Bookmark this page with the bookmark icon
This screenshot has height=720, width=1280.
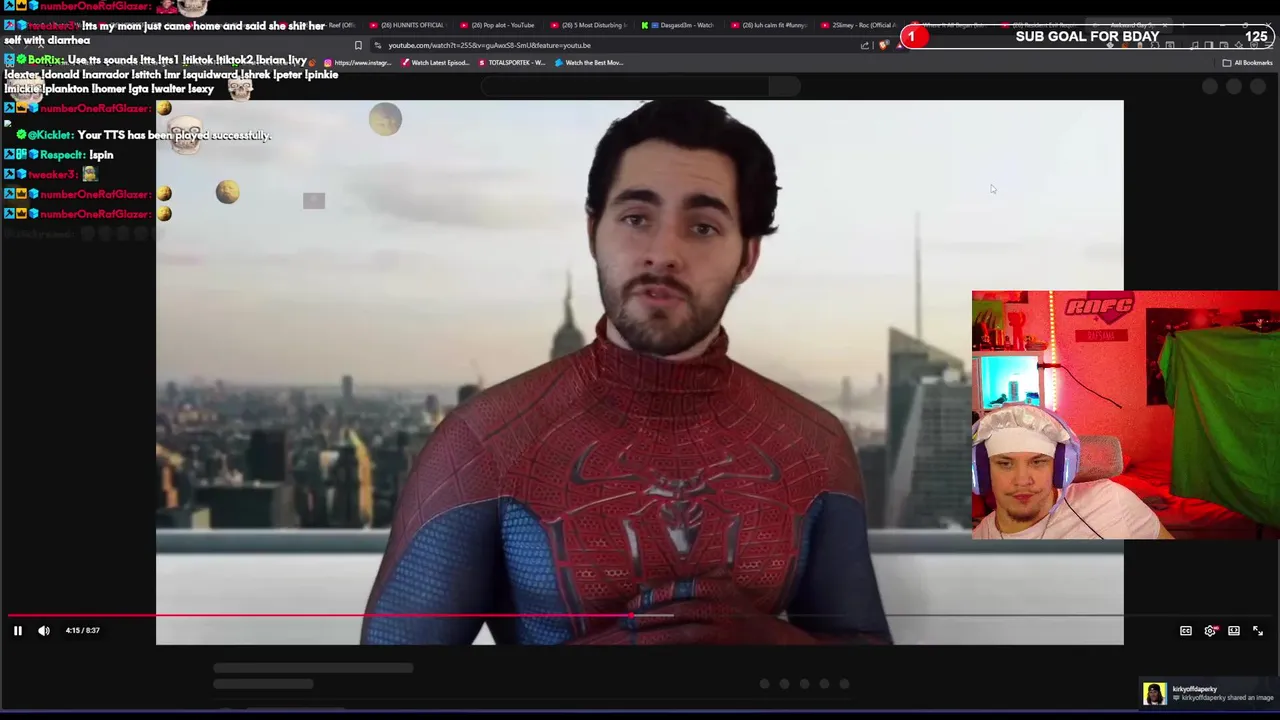[358, 45]
